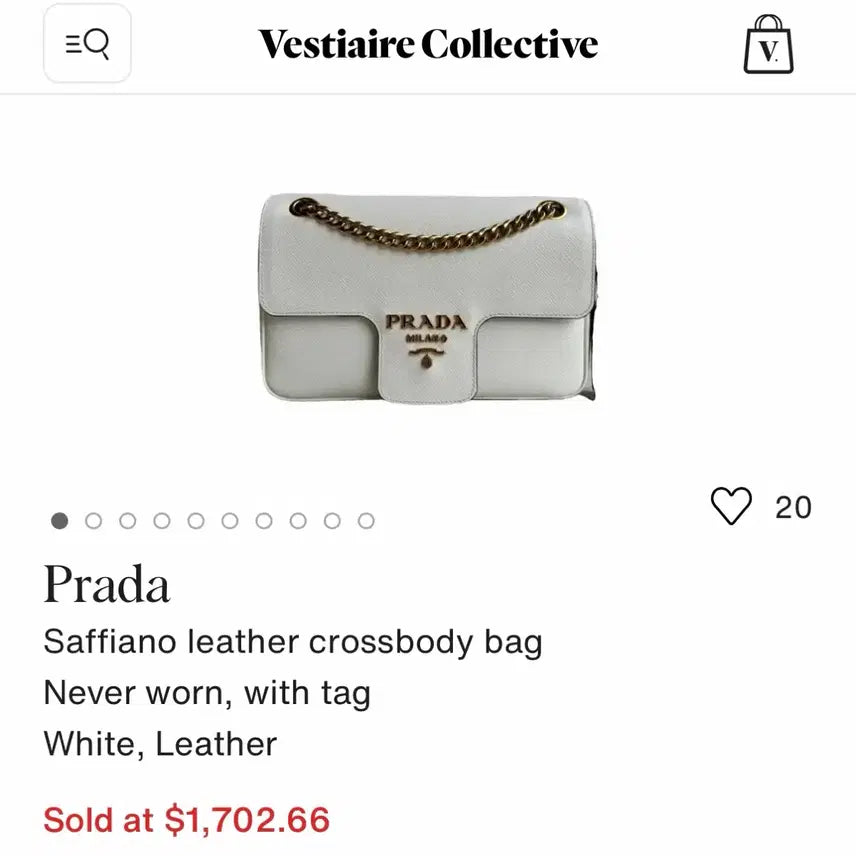The image size is (856, 856).
Task: Click the like count of 20
Action: pos(793,507)
